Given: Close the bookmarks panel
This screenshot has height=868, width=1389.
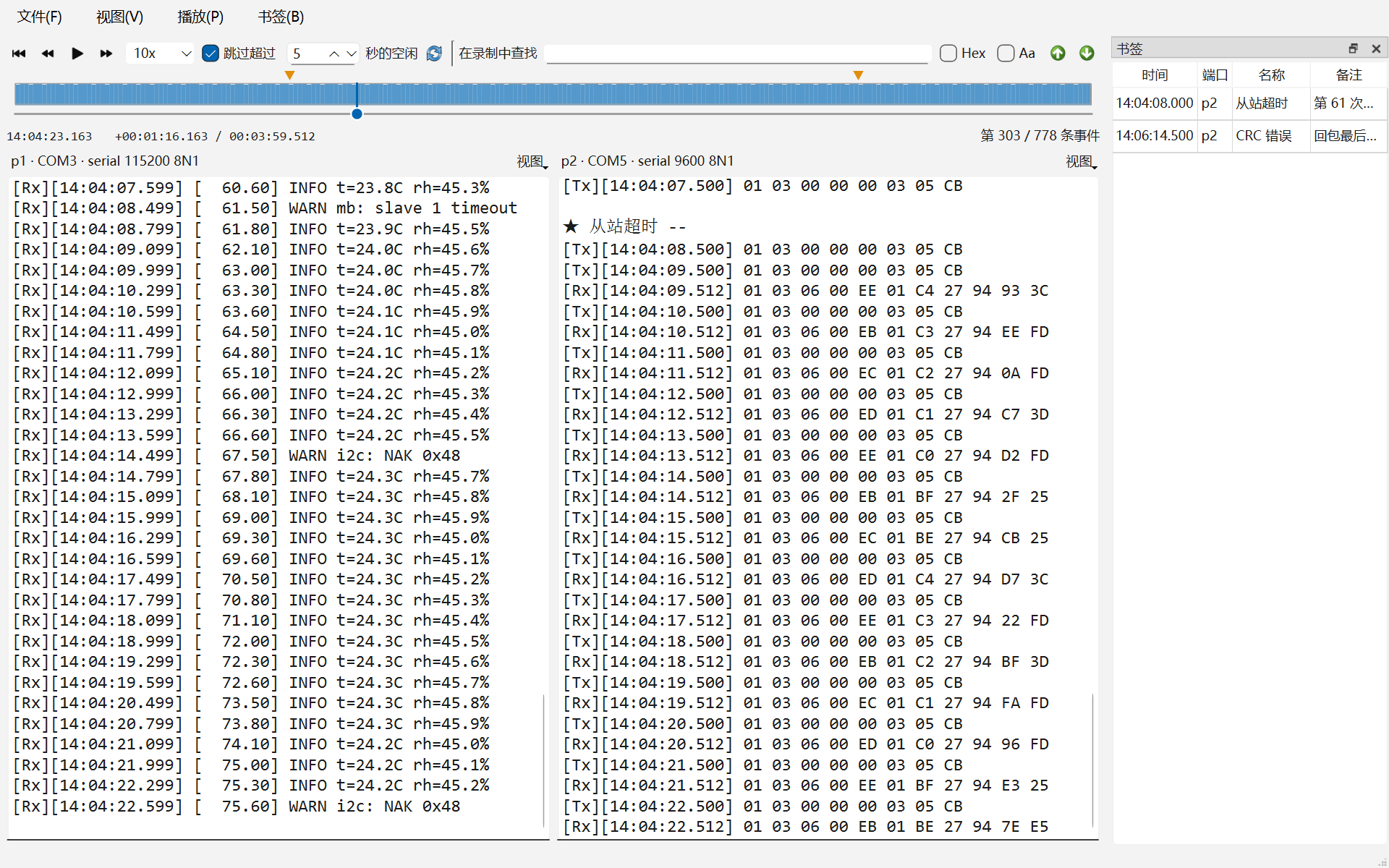Looking at the screenshot, I should point(1376,48).
